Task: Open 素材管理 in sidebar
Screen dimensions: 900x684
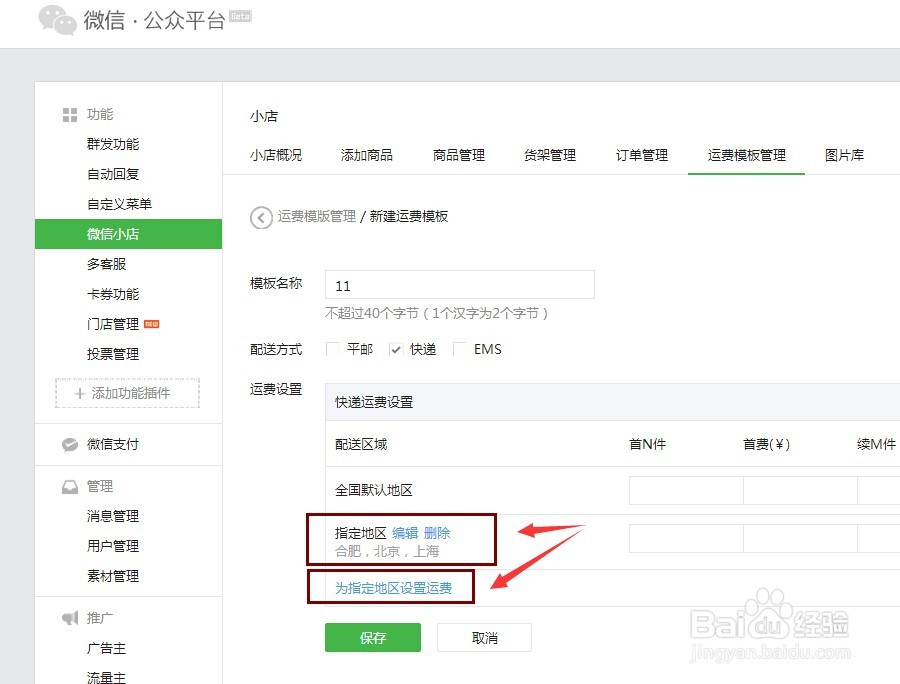Action: pos(113,576)
